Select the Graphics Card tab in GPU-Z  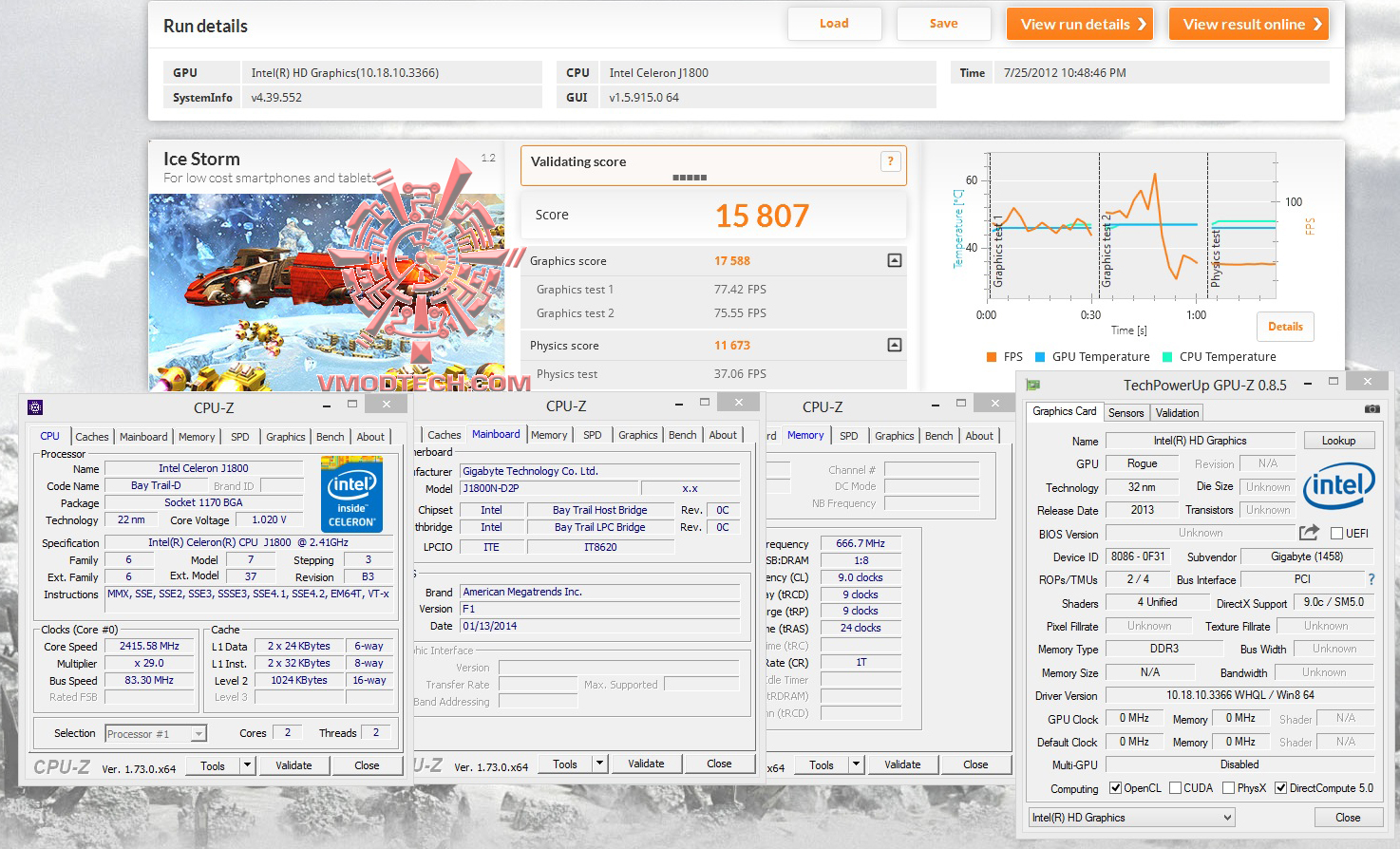pos(1064,411)
